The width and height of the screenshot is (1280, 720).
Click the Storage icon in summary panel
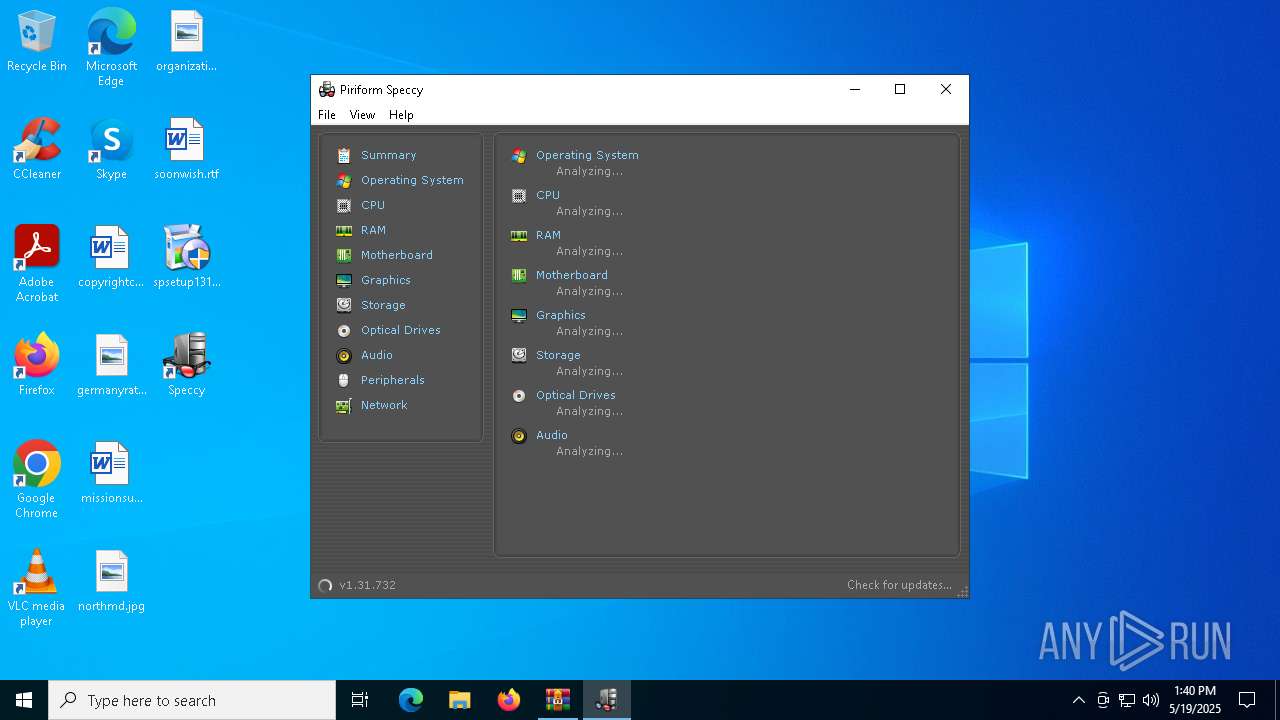[519, 355]
